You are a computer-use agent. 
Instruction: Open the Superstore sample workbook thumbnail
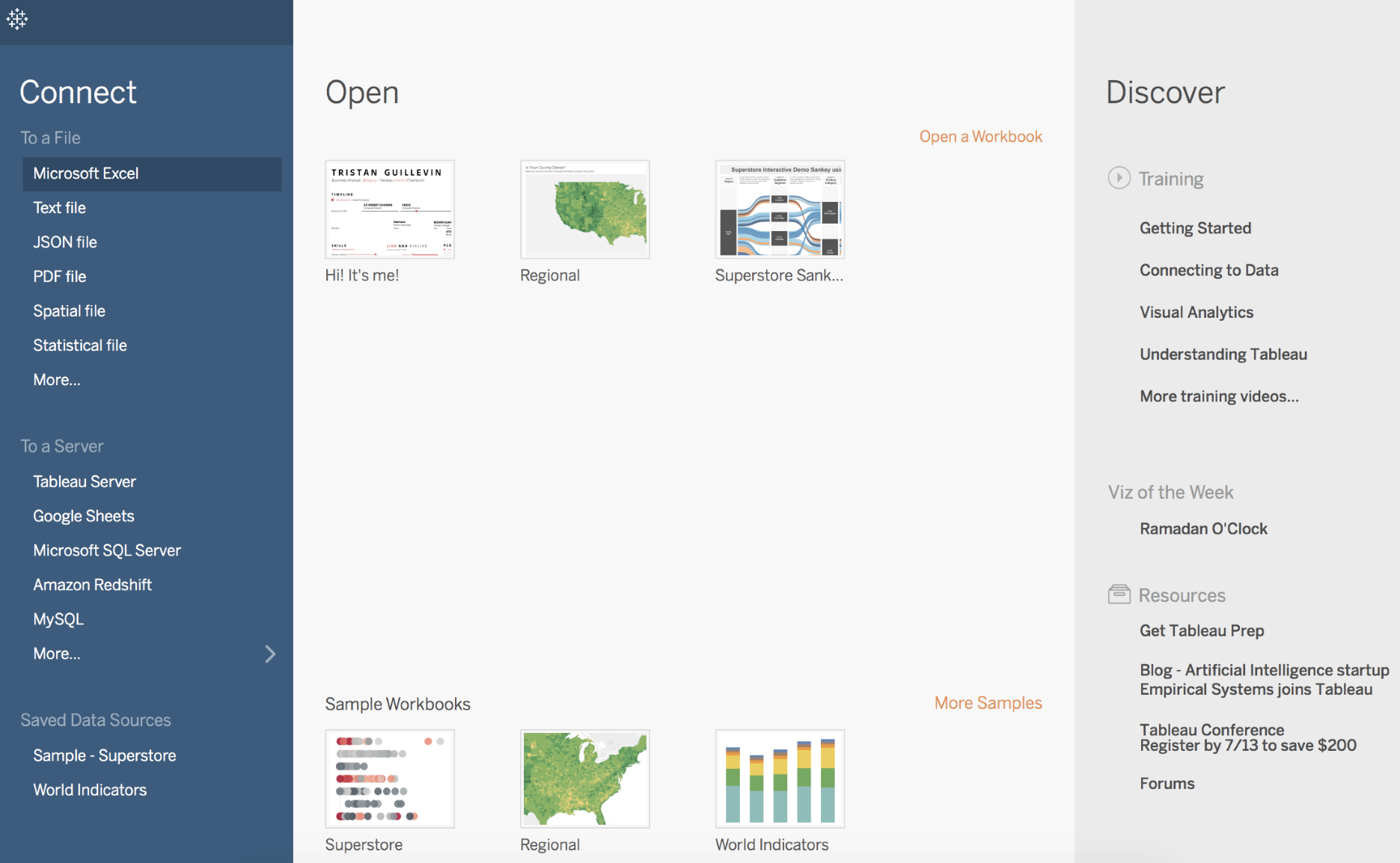click(390, 778)
